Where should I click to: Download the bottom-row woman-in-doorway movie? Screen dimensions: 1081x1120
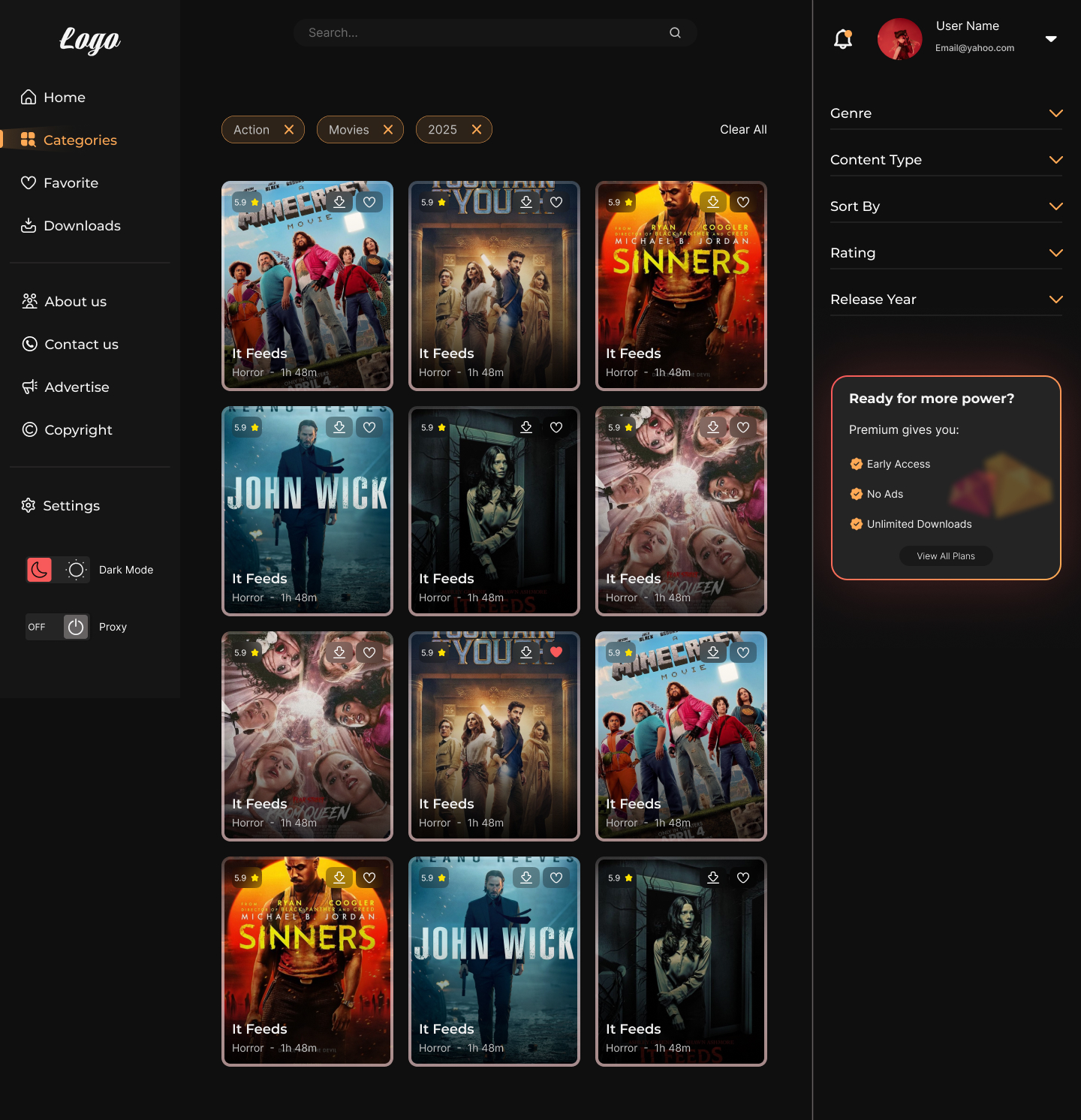(x=713, y=878)
